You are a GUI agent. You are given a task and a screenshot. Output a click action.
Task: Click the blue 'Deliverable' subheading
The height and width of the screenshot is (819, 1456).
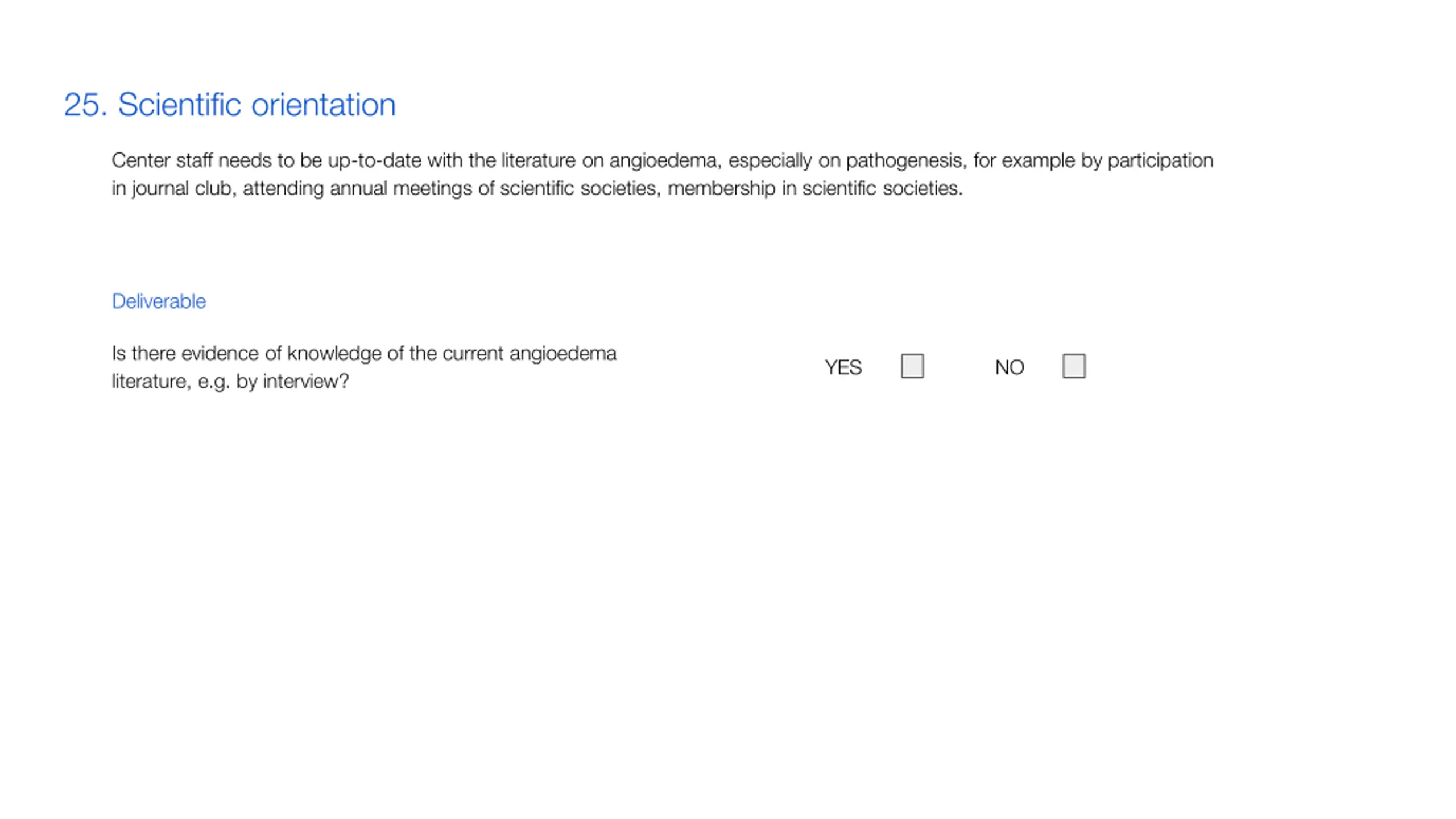[x=159, y=301]
